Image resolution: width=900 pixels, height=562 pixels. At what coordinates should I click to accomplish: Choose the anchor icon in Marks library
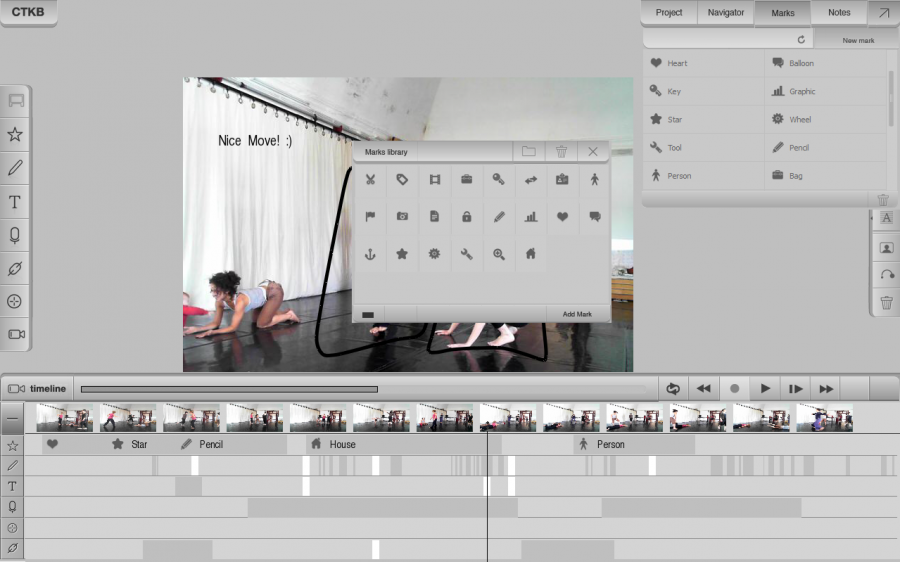[x=370, y=254]
